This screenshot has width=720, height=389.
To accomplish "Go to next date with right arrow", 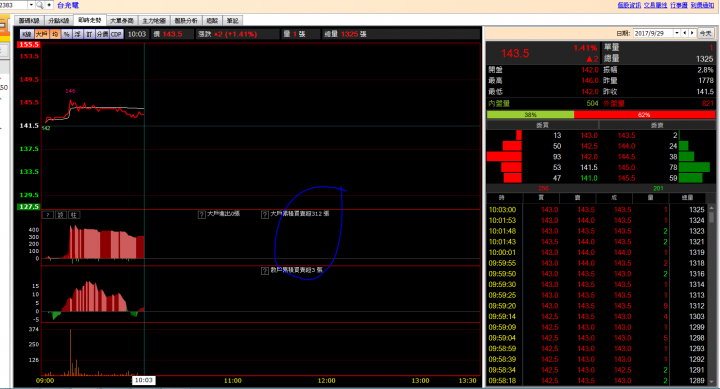I will tap(692, 33).
